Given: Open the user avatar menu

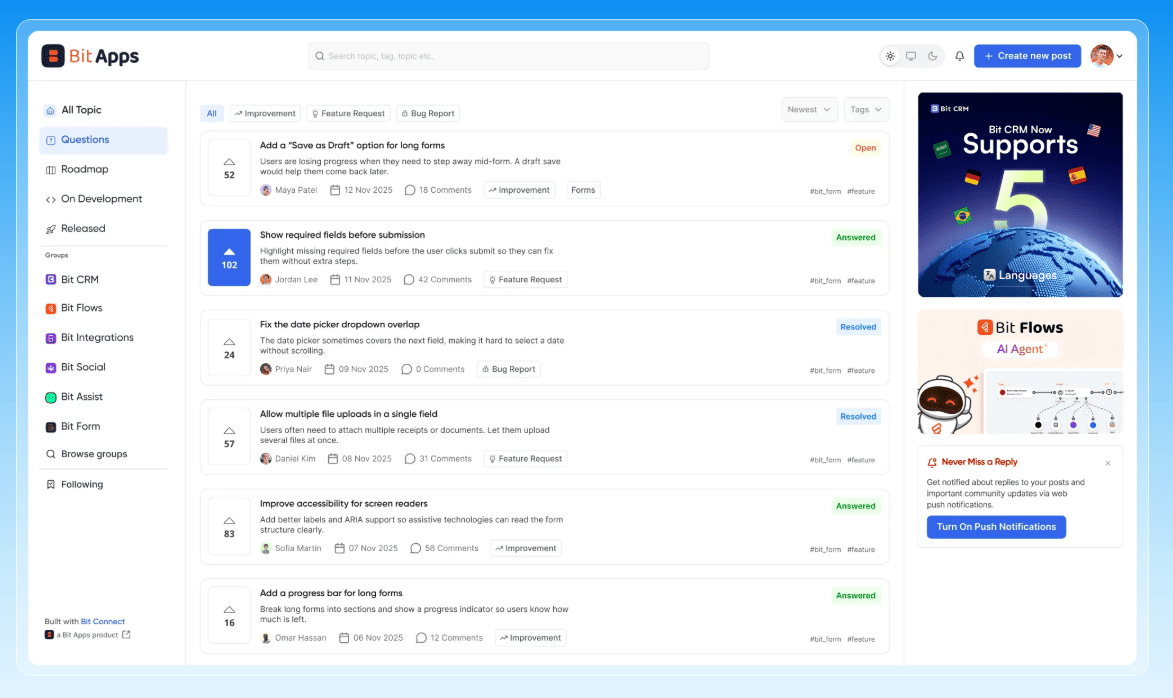Looking at the screenshot, I should click(x=1106, y=56).
